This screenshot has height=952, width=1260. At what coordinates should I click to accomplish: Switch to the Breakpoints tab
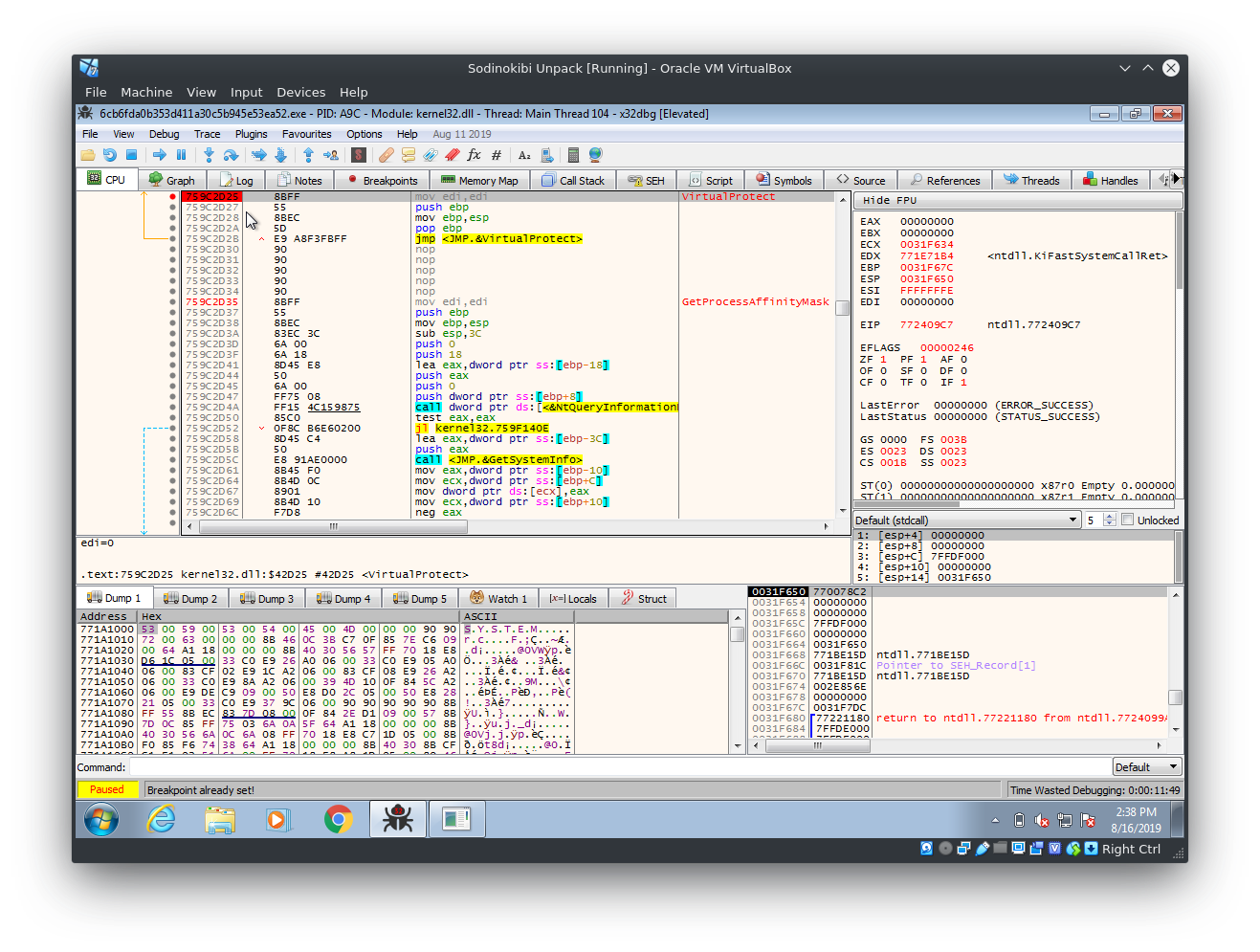[382, 180]
